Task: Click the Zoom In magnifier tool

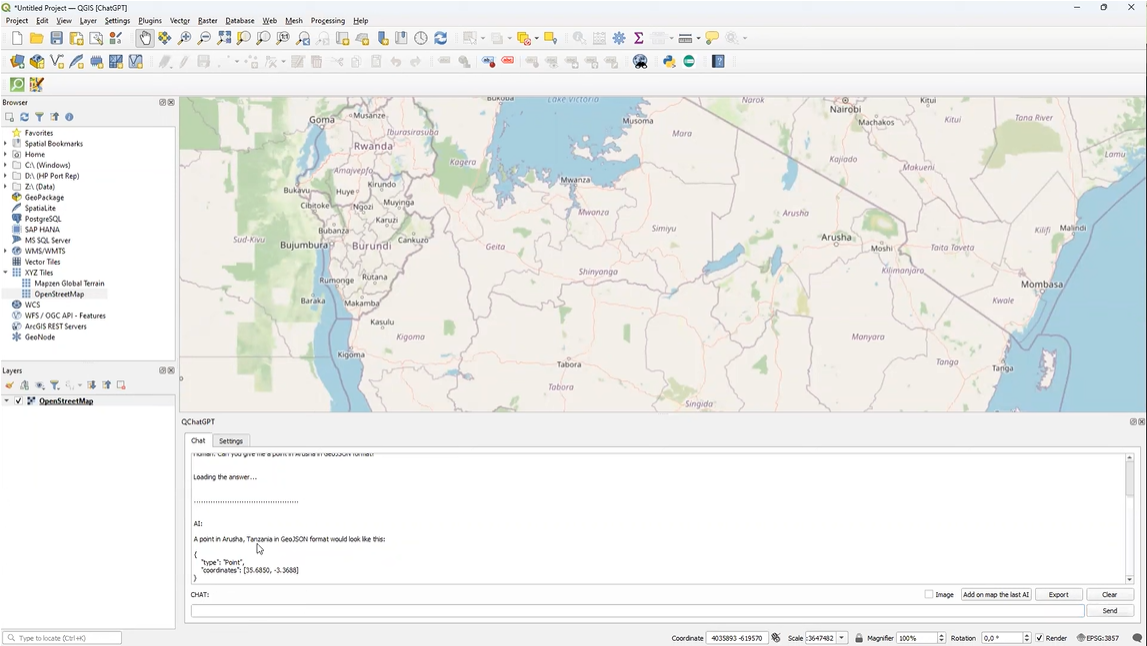Action: tap(184, 38)
